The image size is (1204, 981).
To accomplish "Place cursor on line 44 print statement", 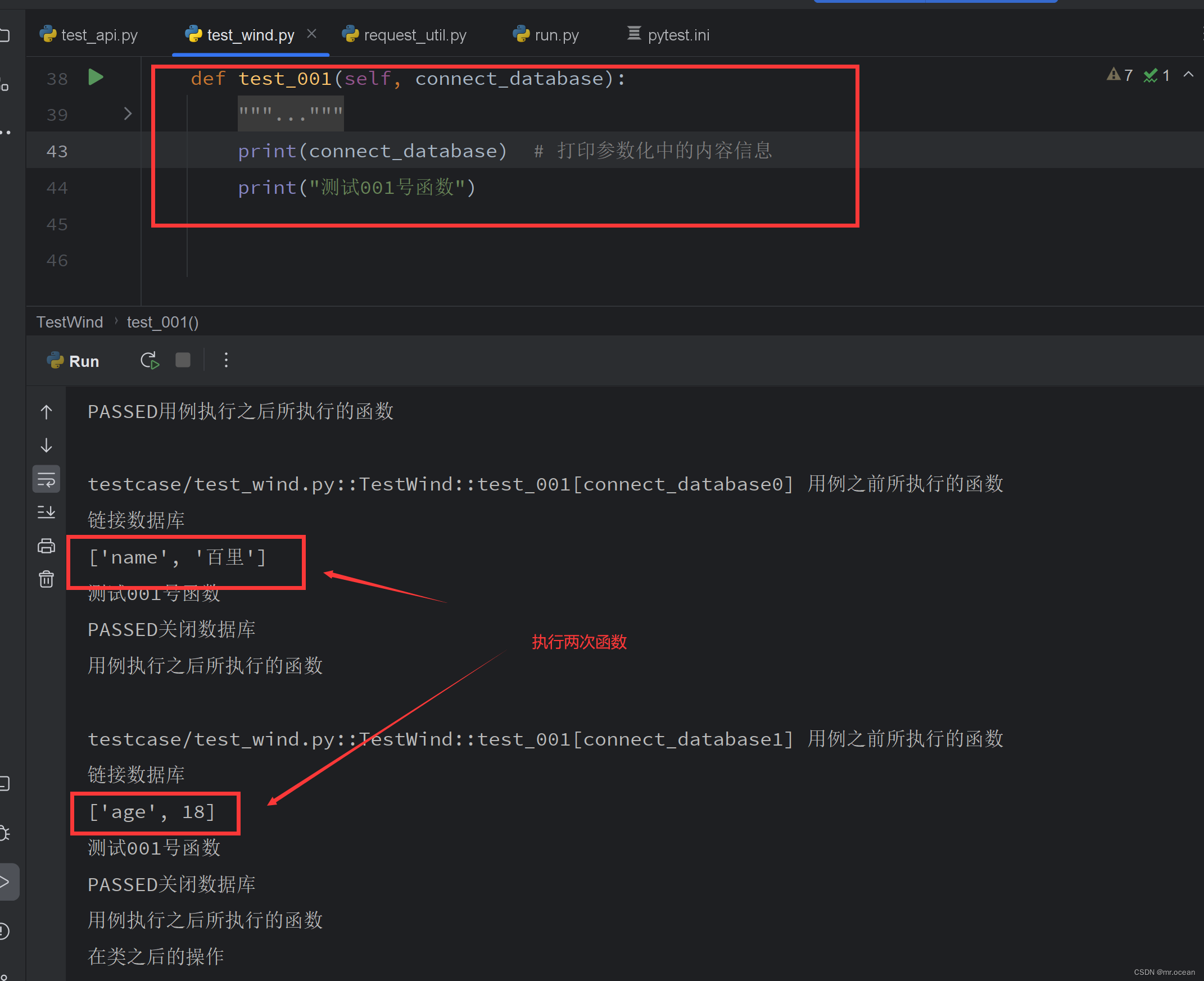I will pyautogui.click(x=357, y=187).
